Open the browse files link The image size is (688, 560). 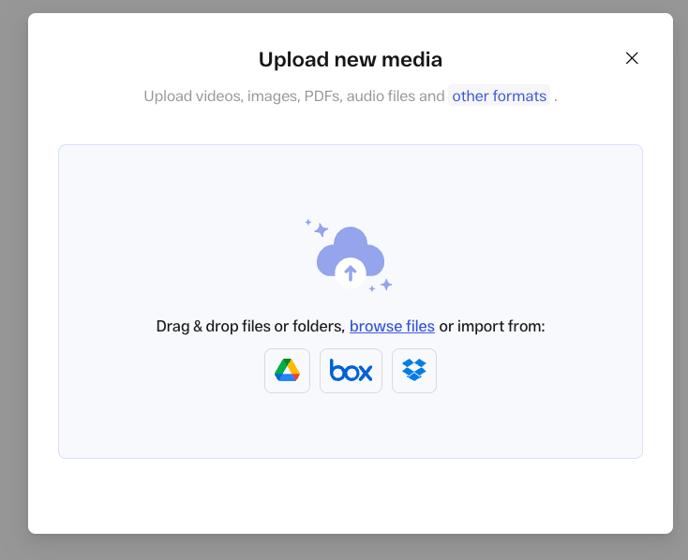(392, 326)
